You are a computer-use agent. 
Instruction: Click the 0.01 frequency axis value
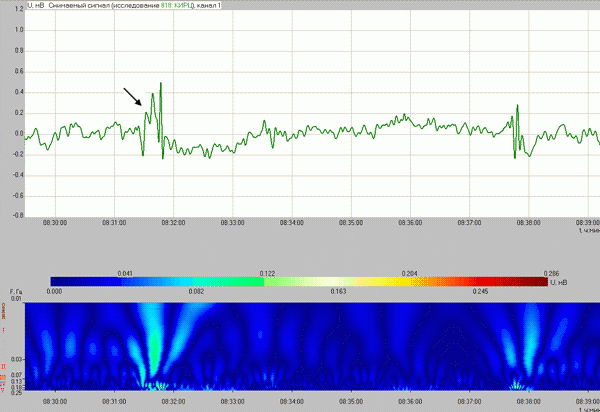coord(16,299)
